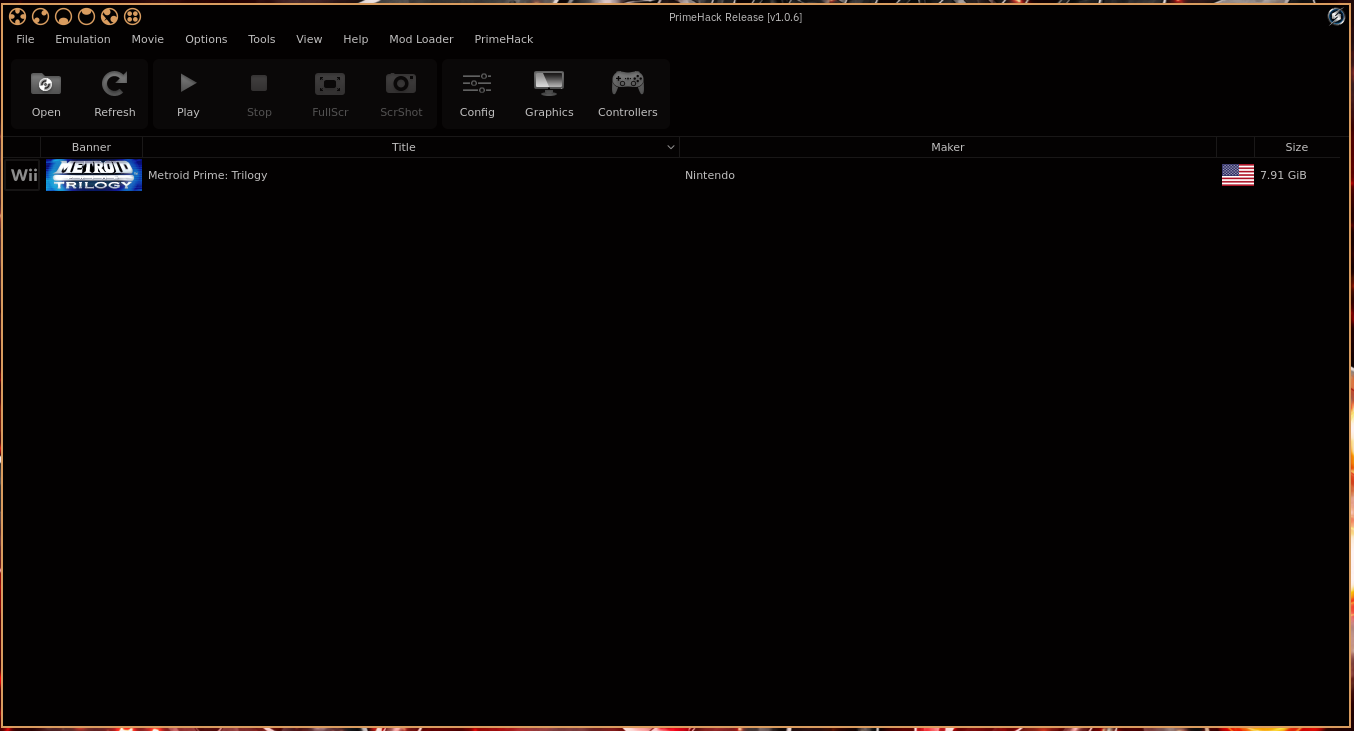Screen dimensions: 1354x731
Task: Sort the game list by the Size column
Action: click(x=1297, y=147)
